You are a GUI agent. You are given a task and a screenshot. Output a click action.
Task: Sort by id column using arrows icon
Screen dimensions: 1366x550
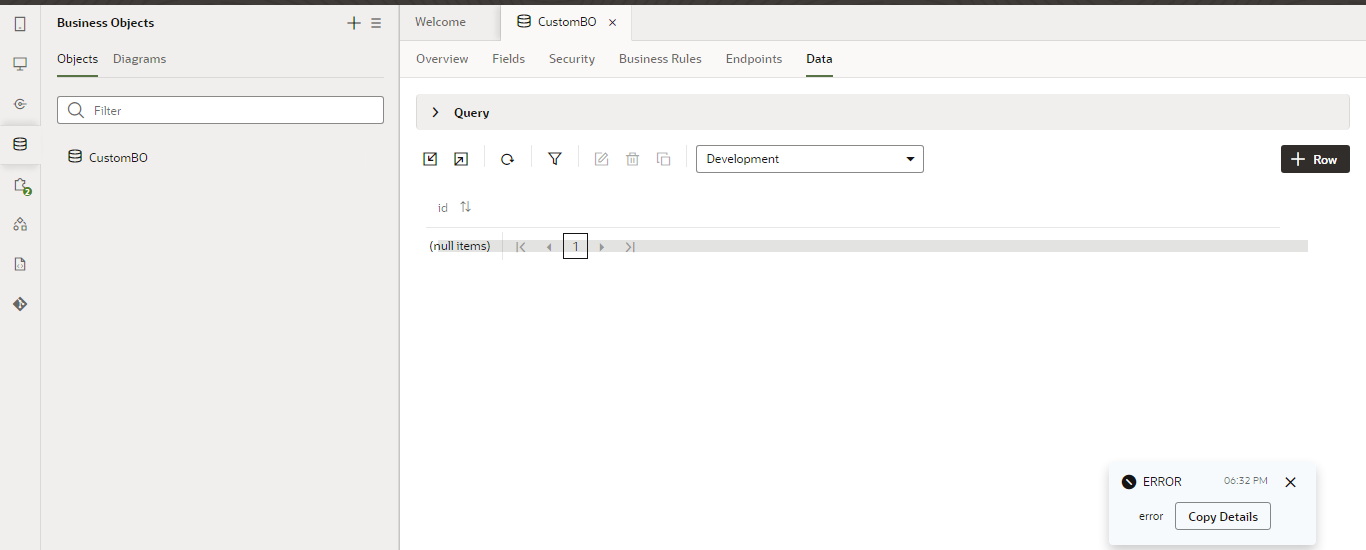pos(465,207)
